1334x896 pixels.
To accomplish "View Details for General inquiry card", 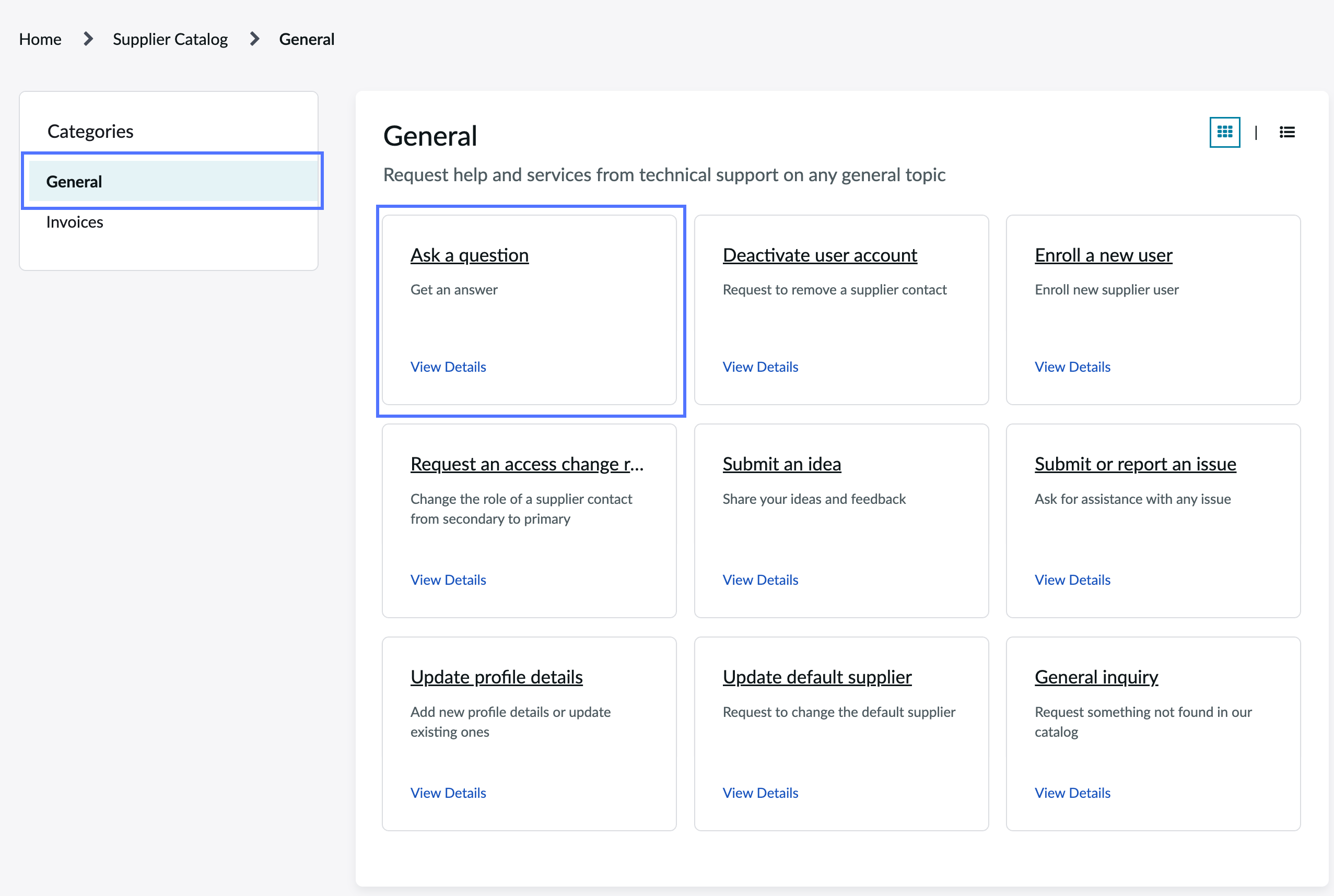I will (x=1072, y=793).
